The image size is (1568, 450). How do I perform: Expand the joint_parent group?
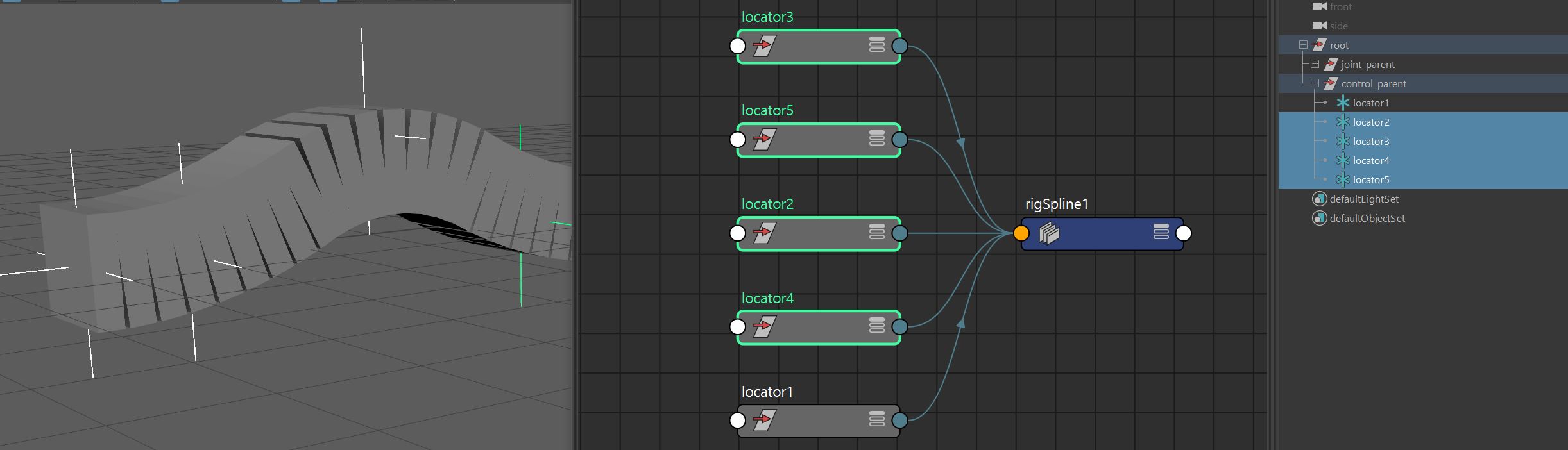tap(1315, 64)
